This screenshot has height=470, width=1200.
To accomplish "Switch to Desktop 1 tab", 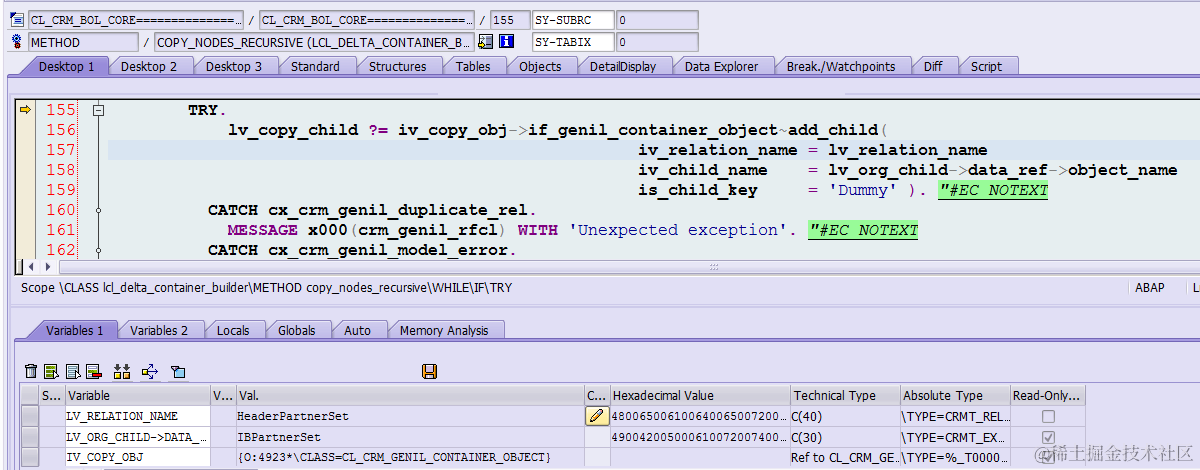I will point(65,66).
